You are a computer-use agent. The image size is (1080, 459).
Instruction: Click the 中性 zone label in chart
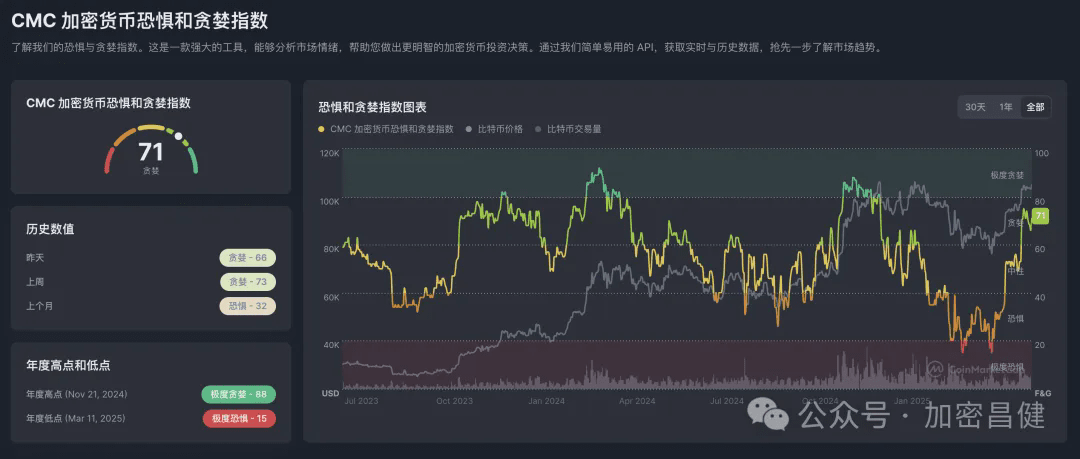1016,271
